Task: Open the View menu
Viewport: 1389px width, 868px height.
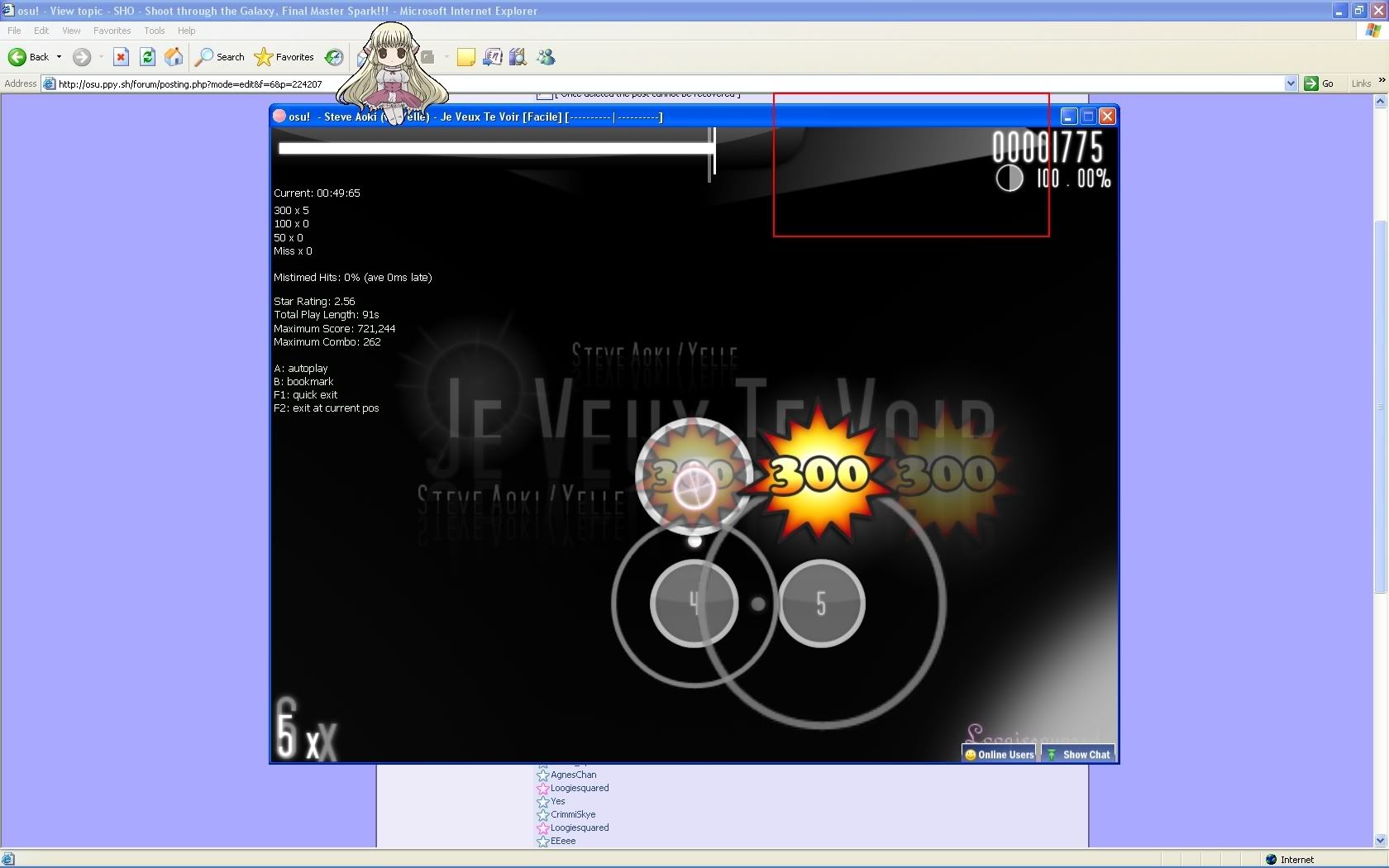Action: [71, 31]
